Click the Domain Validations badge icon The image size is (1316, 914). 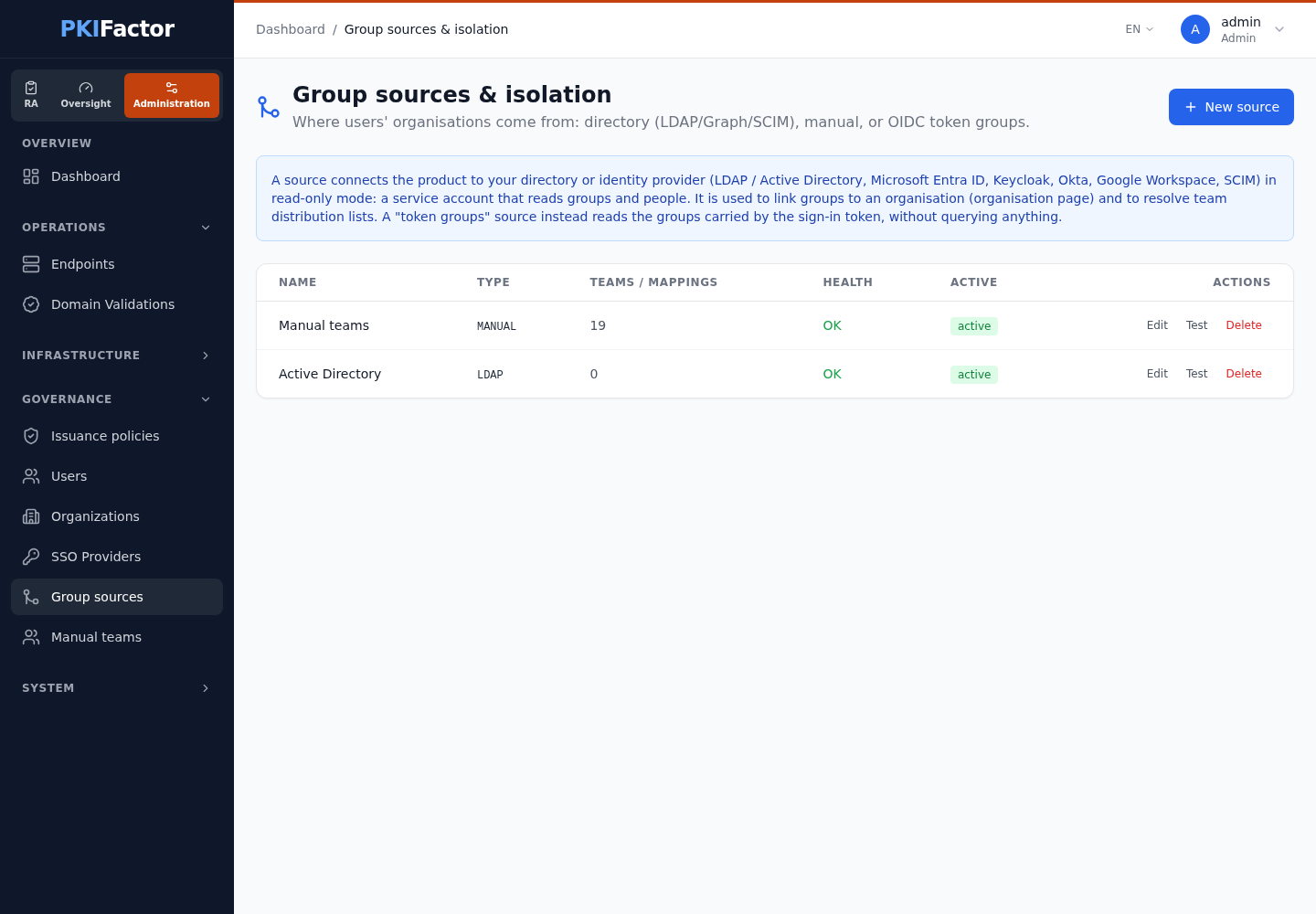31,304
